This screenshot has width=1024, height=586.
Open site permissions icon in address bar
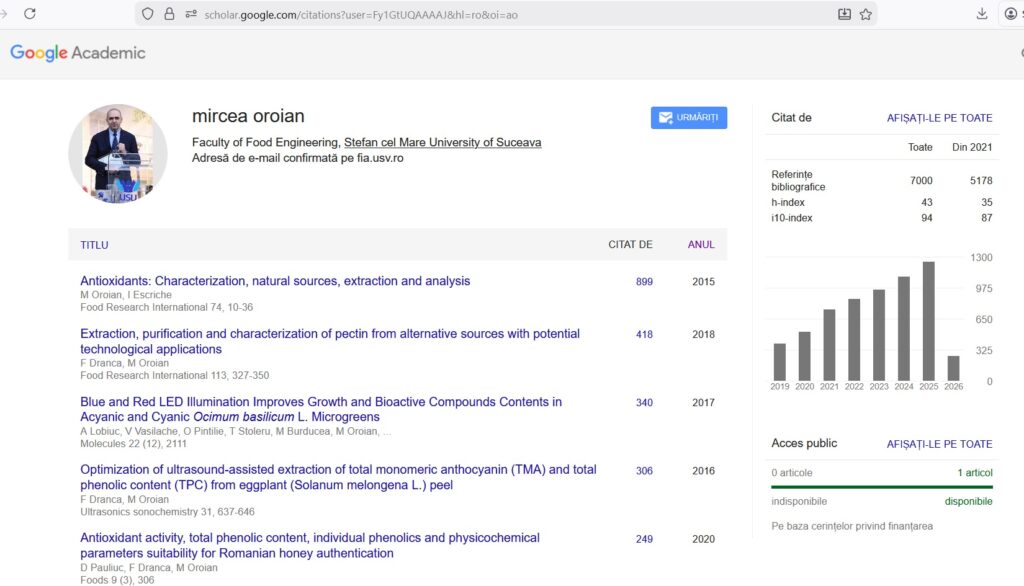click(190, 14)
